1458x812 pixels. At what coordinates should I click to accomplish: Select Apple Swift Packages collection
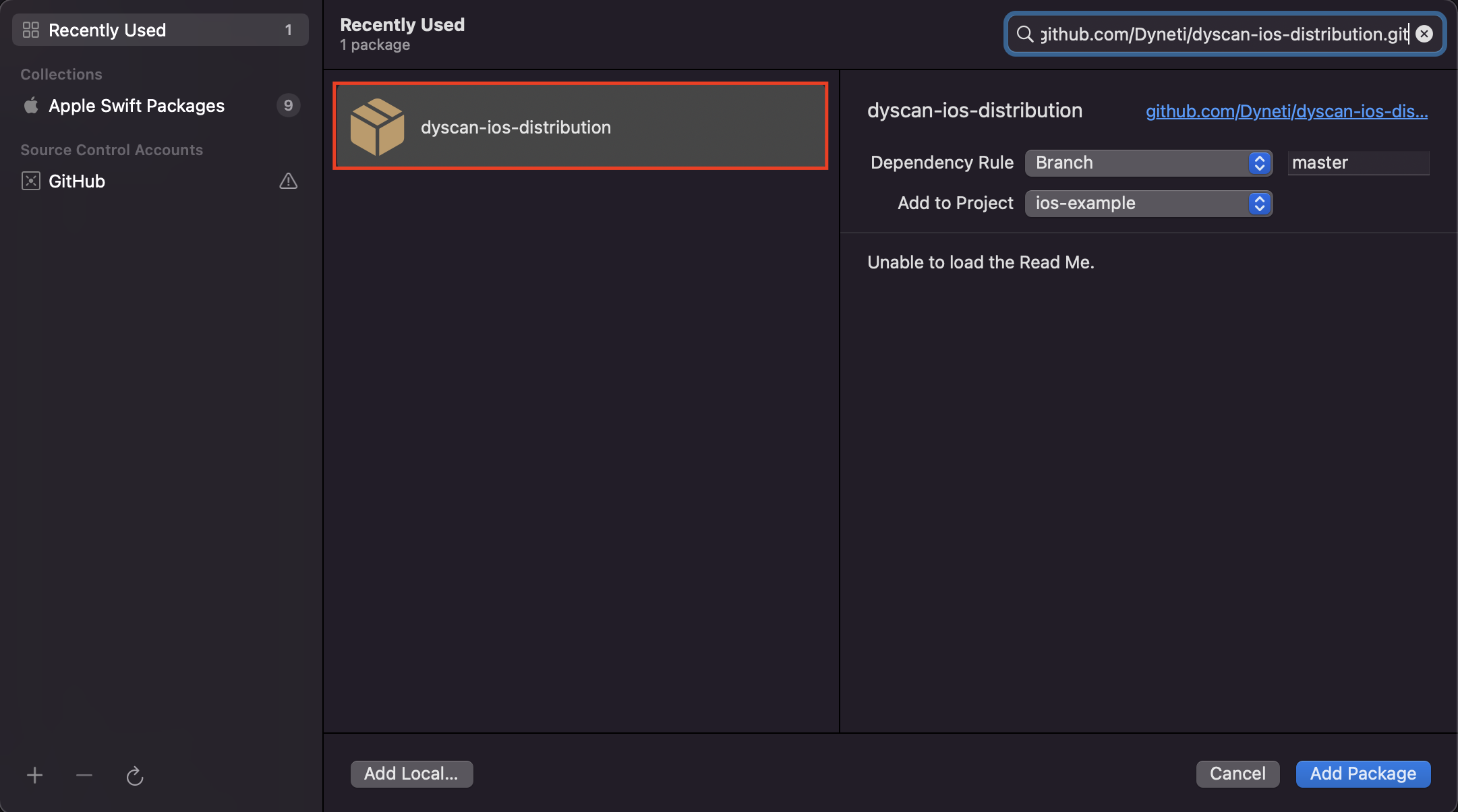coord(136,106)
